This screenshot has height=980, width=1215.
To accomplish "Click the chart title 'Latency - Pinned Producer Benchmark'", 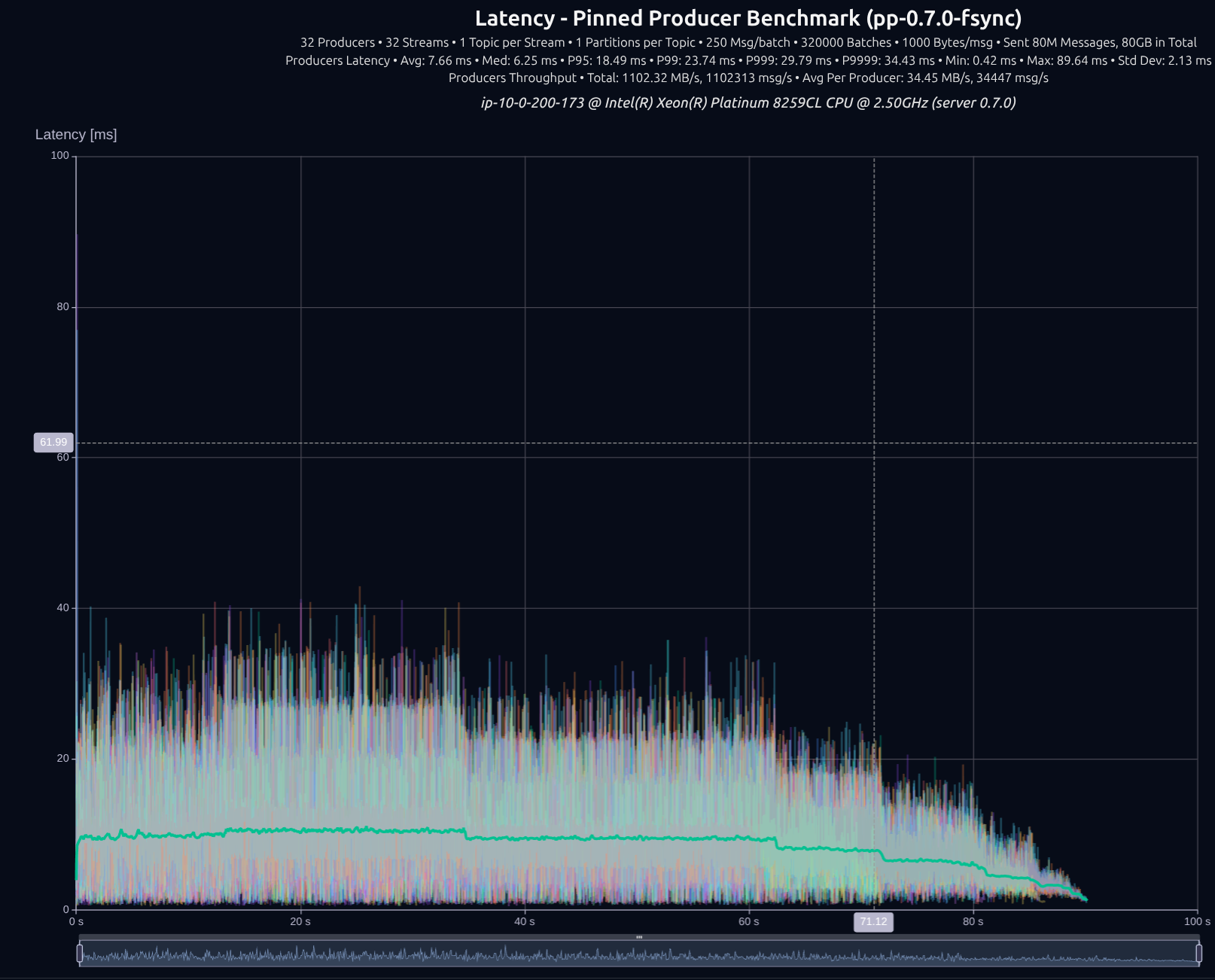I will (x=748, y=19).
